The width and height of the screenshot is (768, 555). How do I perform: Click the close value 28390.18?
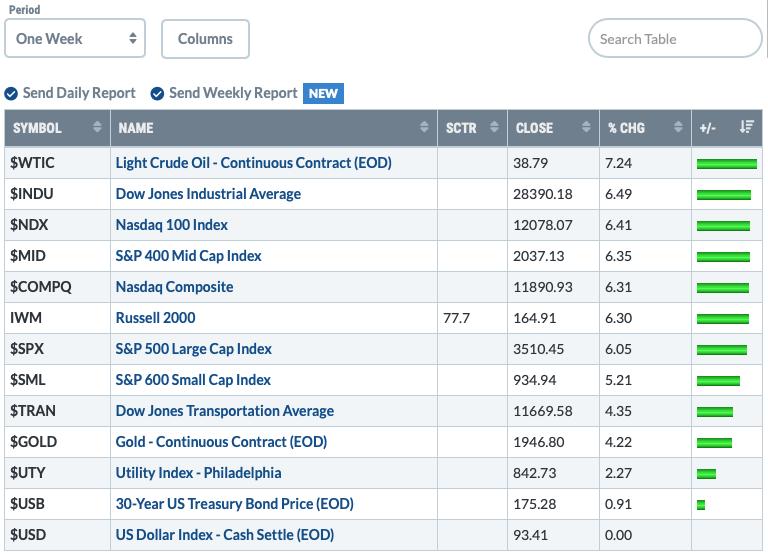click(543, 194)
